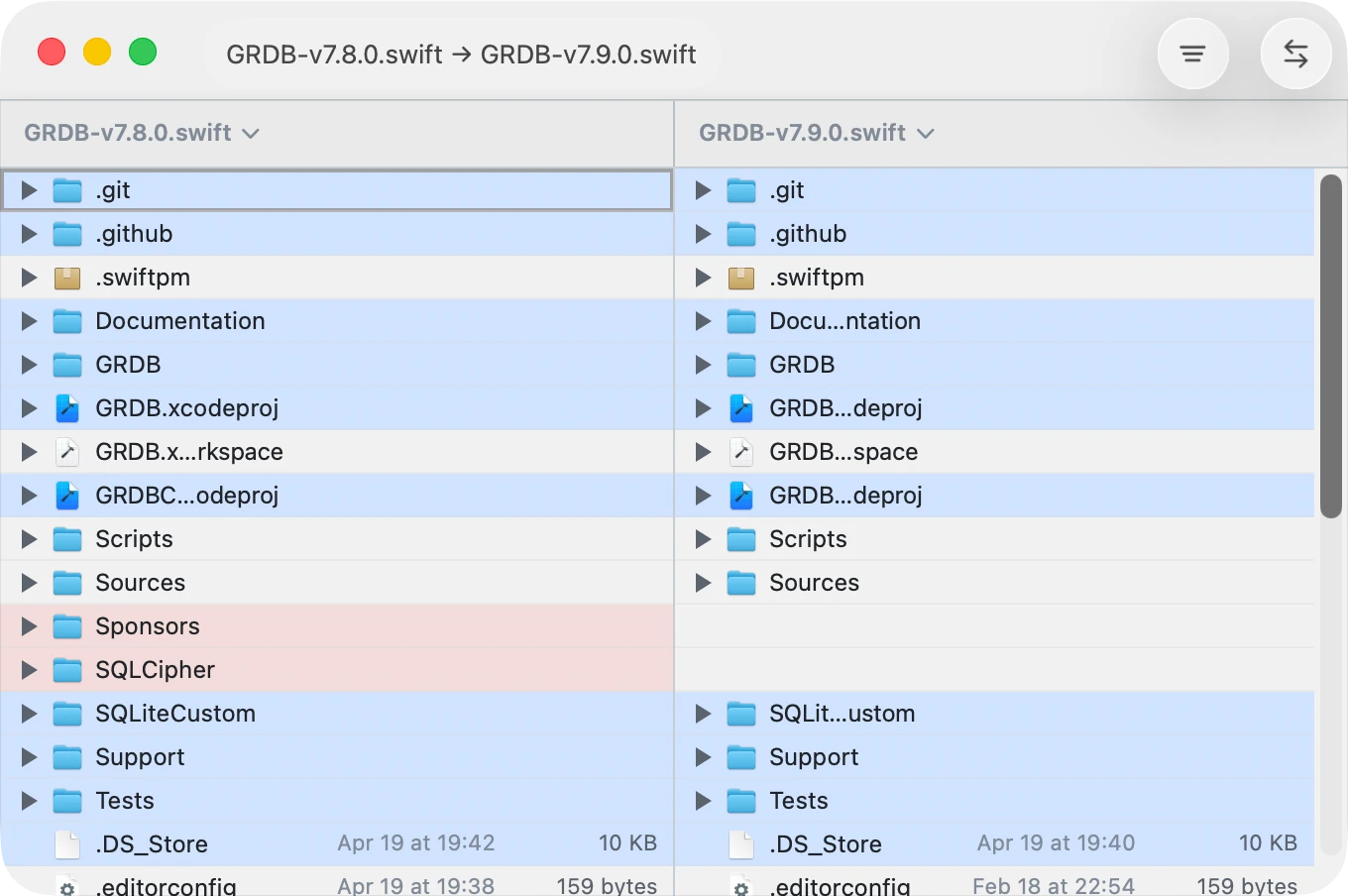Click the GRDB...space workspace icon
Viewport: 1348px width, 896px height.
741,452
